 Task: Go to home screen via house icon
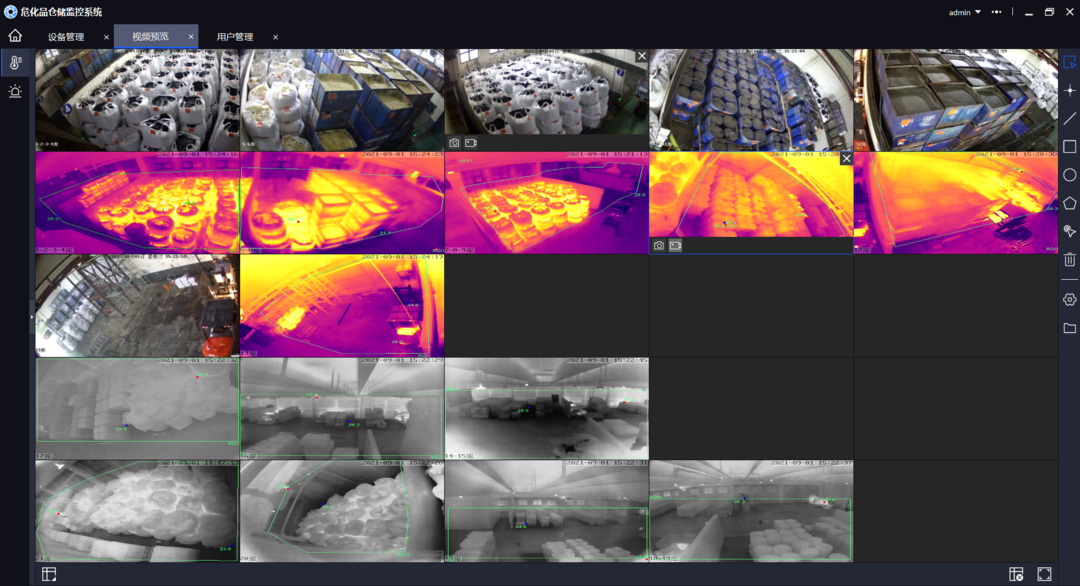pyautogui.click(x=14, y=35)
